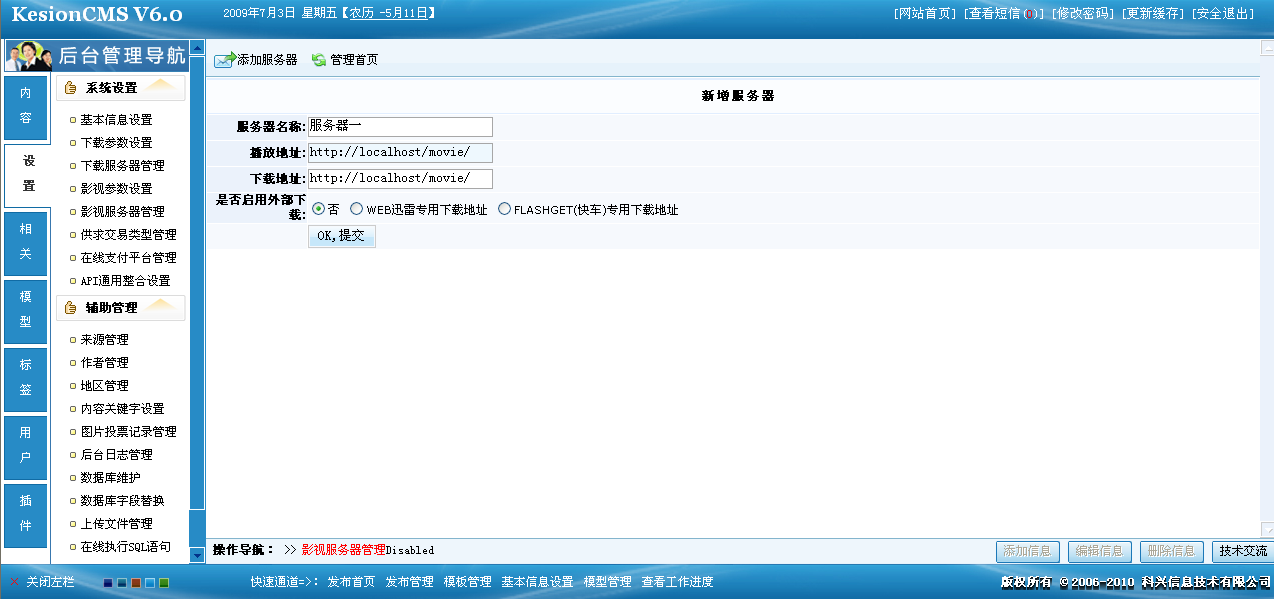
Task: Open 影视服务器管理 in the sidebar
Action: [122, 212]
